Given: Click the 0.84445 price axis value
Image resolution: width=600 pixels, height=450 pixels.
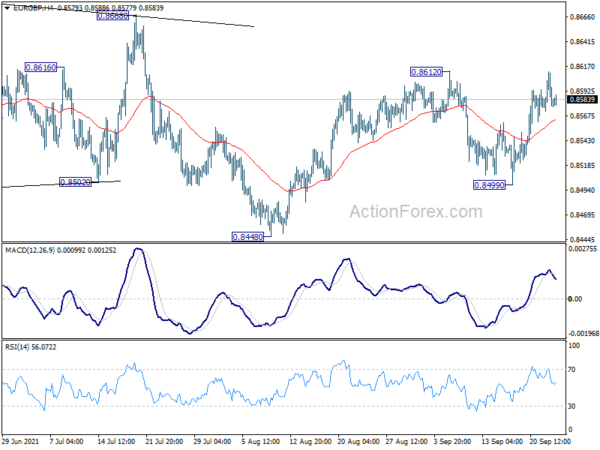Looking at the screenshot, I should pyautogui.click(x=582, y=240).
